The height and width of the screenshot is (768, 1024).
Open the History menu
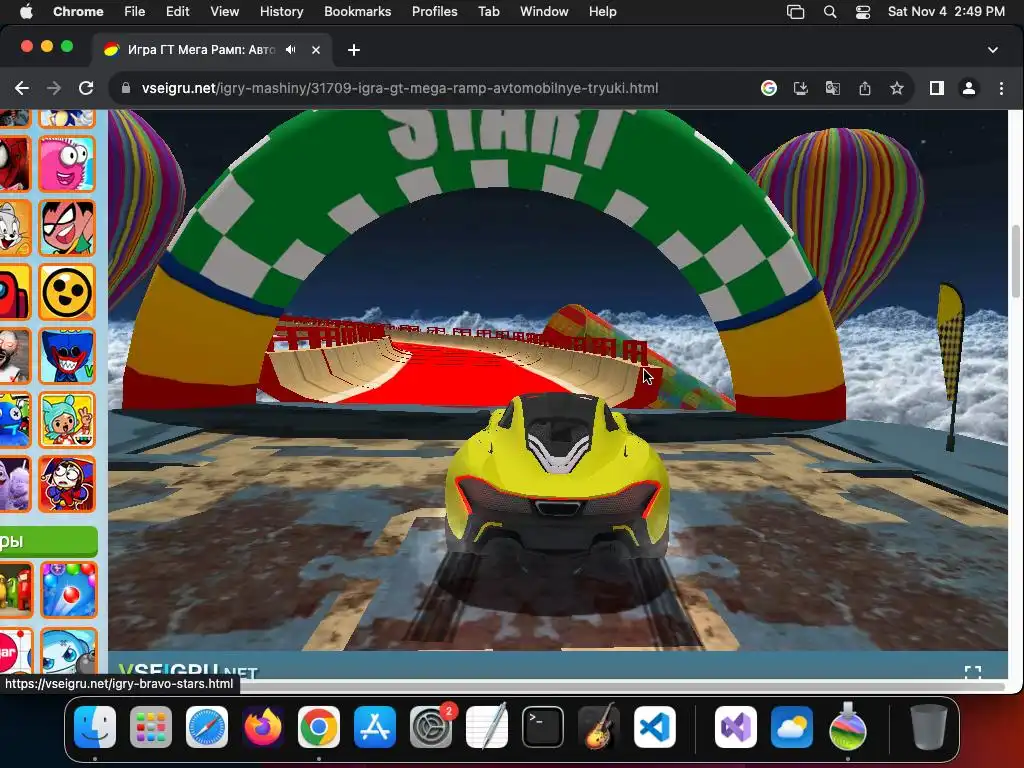(x=281, y=12)
